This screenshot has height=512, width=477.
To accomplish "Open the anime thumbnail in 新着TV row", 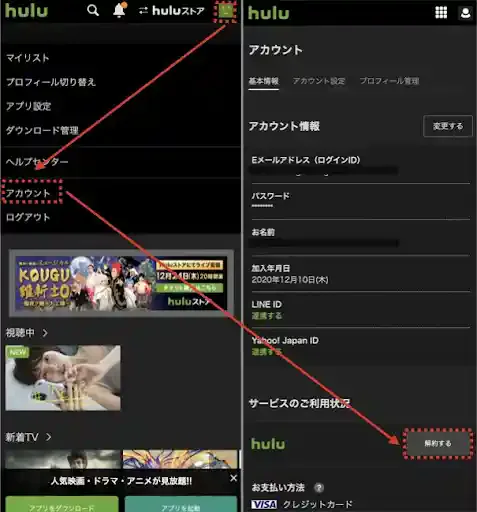I will (180, 459).
